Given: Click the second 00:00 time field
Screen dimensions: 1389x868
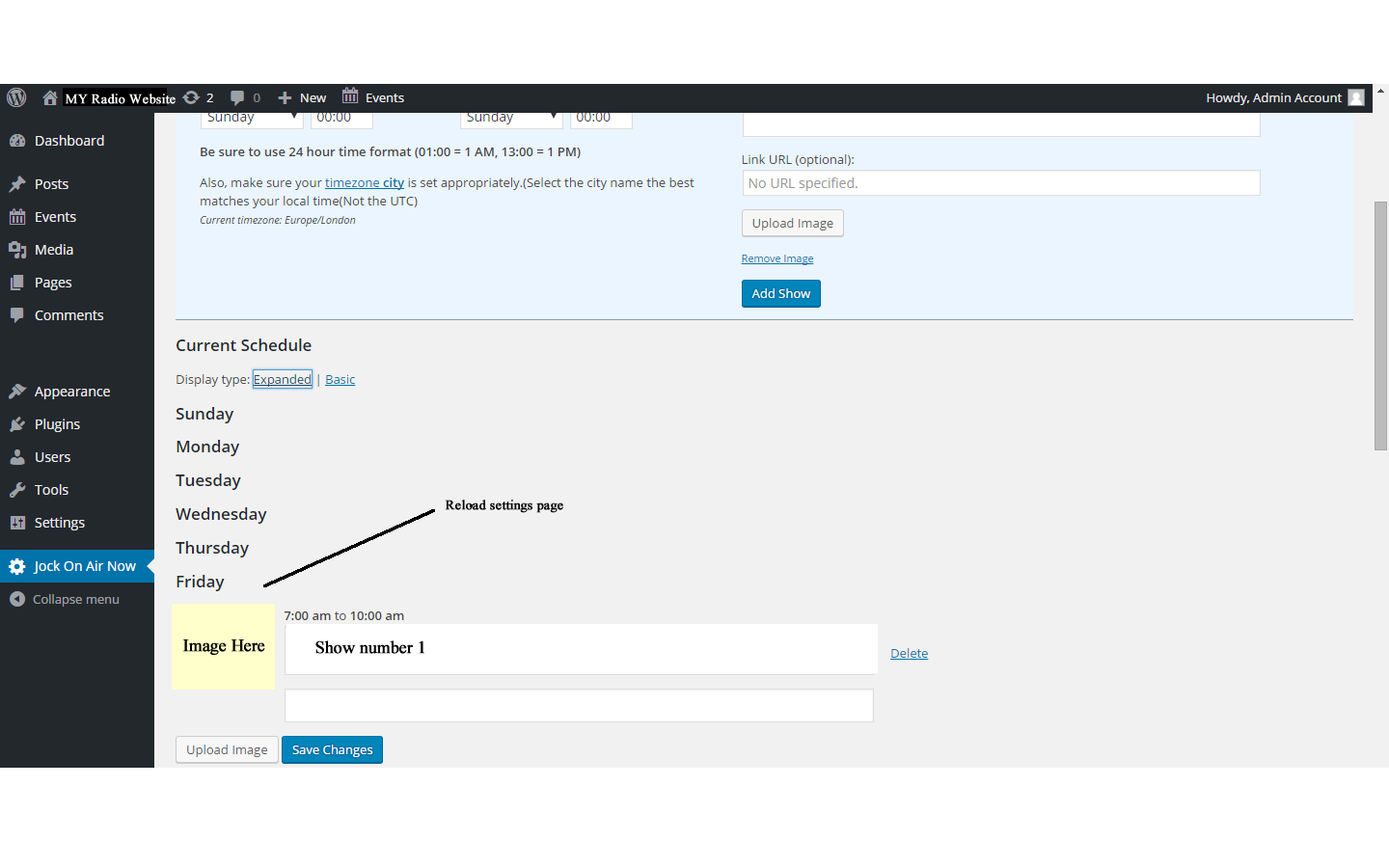Looking at the screenshot, I should click(601, 120).
